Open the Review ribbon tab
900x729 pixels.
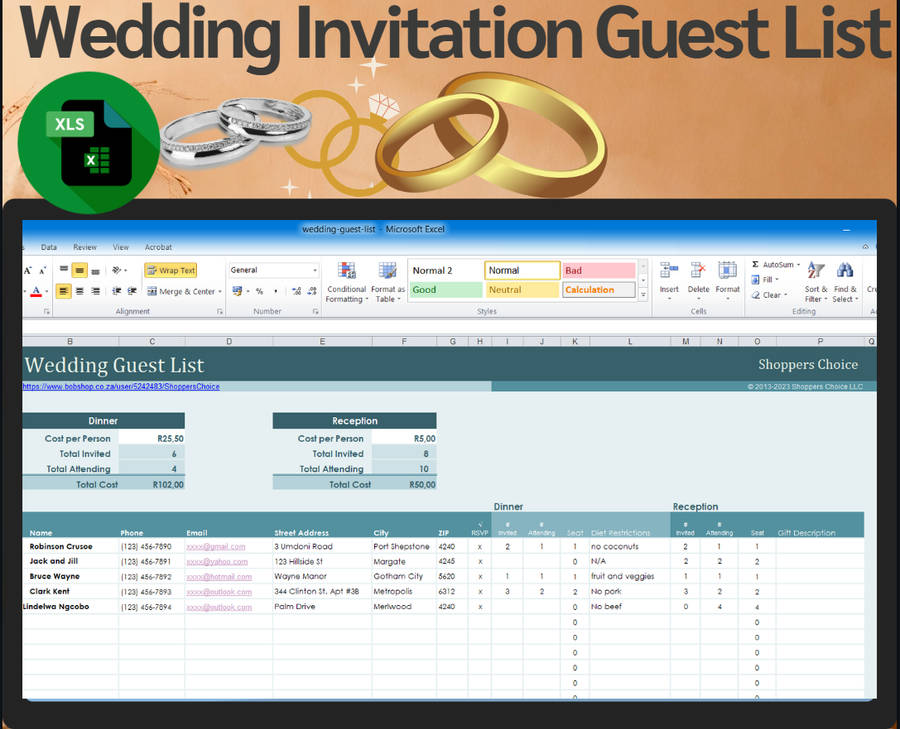click(x=85, y=247)
